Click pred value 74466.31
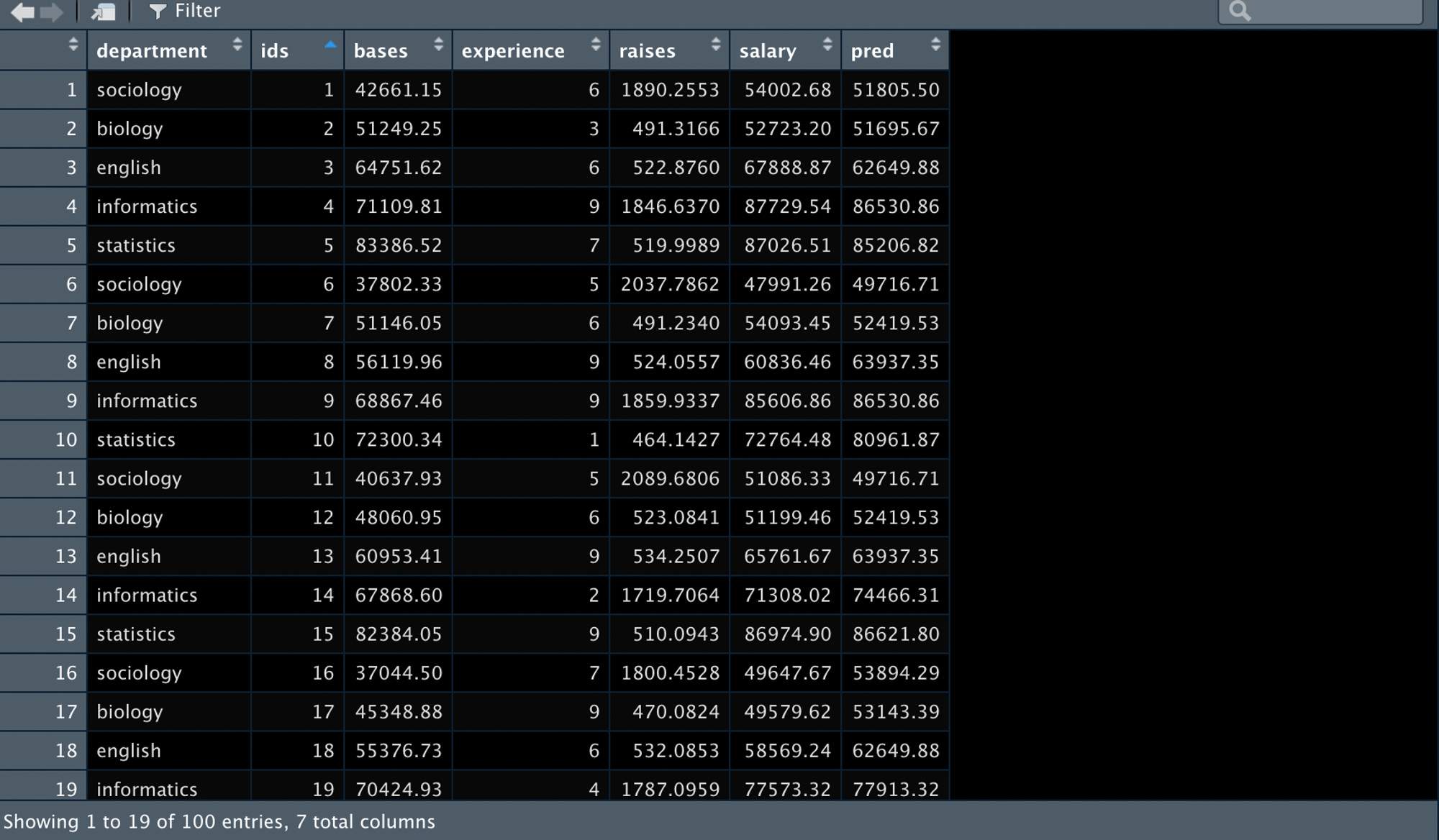Image resolution: width=1439 pixels, height=840 pixels. [895, 595]
